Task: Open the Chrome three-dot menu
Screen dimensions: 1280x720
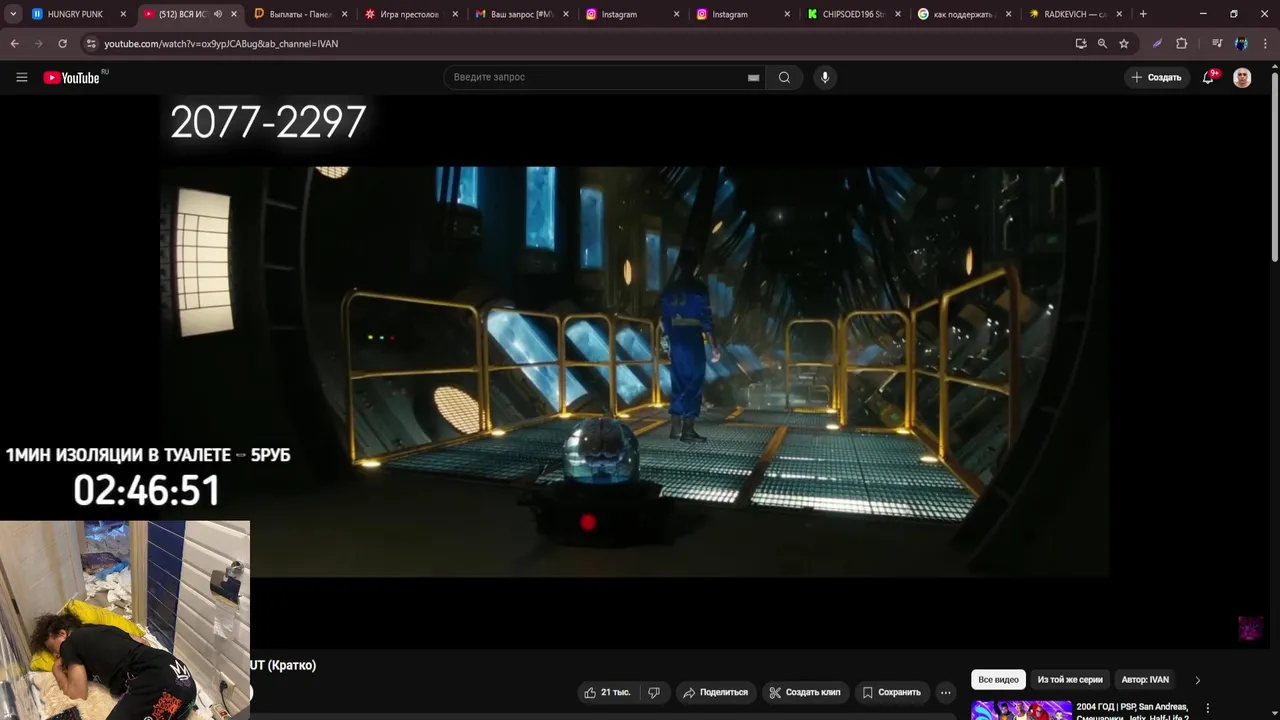Action: pos(1265,44)
